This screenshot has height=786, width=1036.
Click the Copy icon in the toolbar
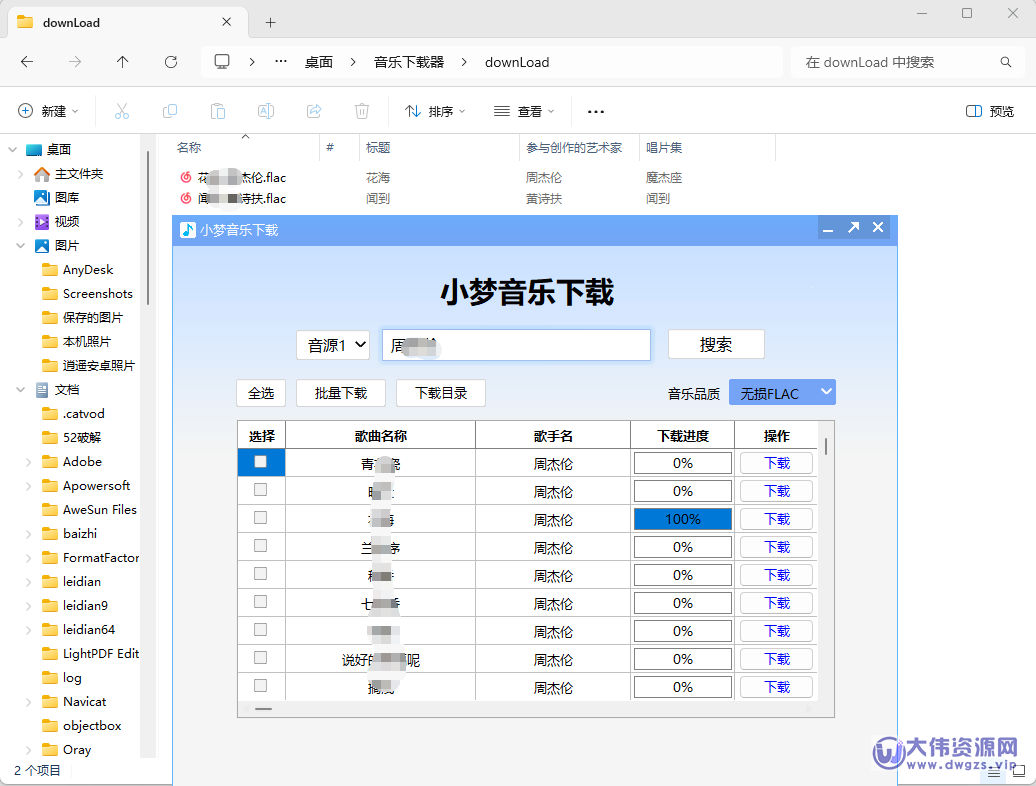170,111
